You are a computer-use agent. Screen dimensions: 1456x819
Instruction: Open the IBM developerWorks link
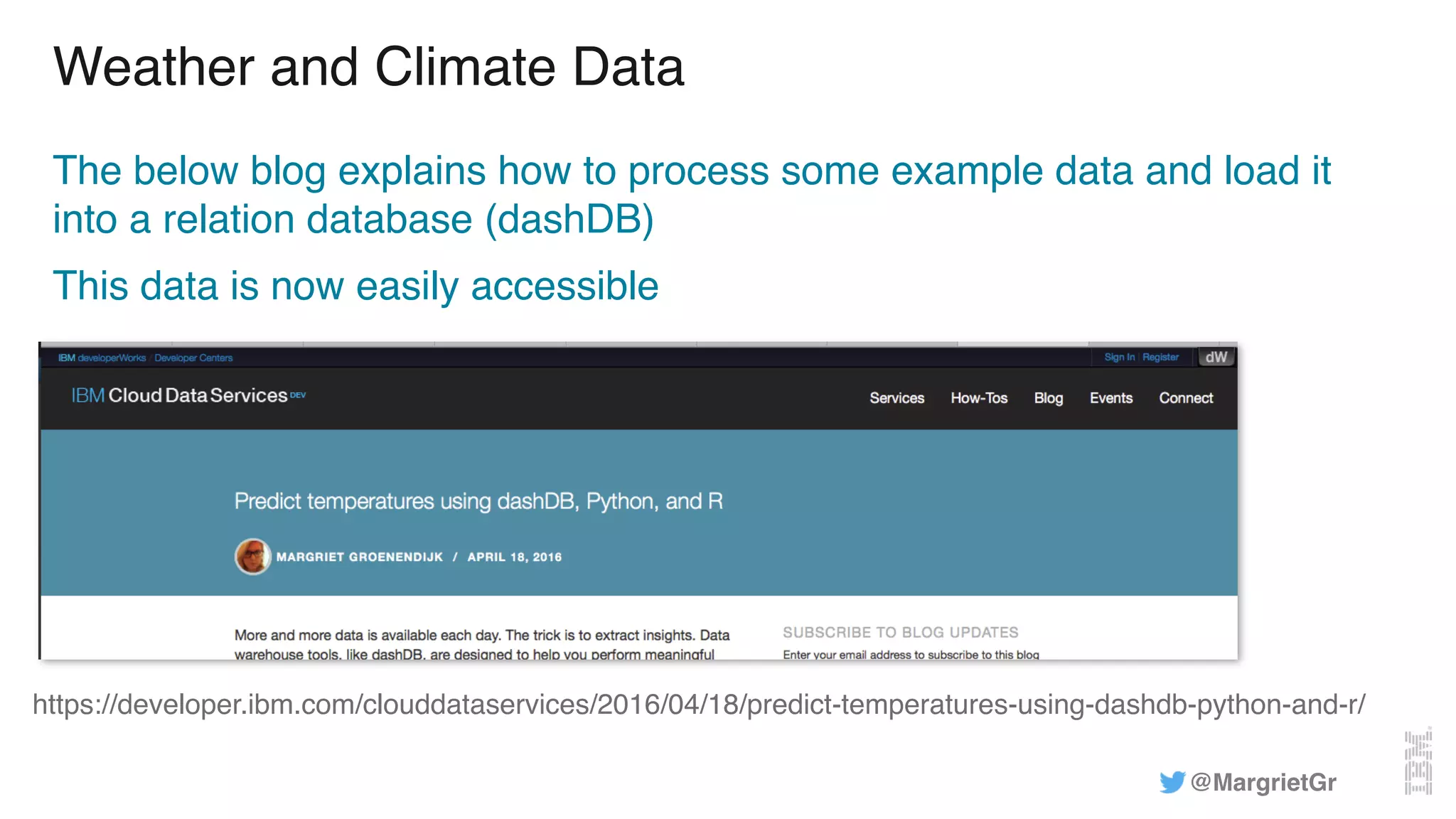click(102, 358)
